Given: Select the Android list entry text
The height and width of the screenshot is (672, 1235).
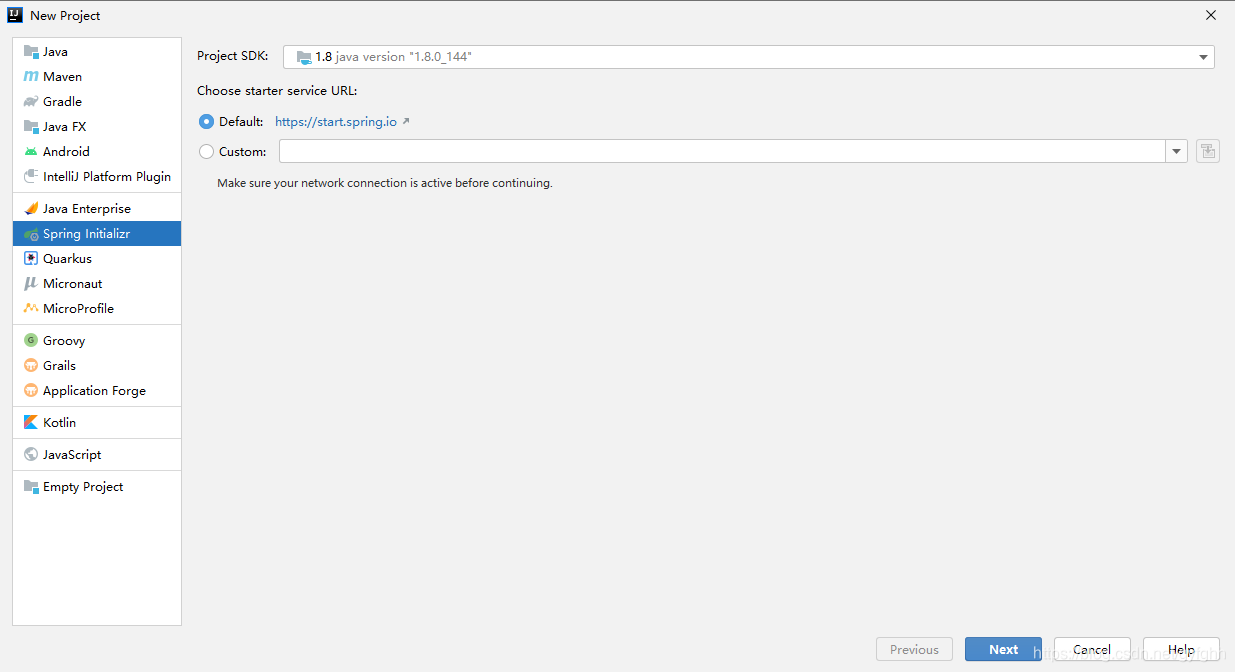Looking at the screenshot, I should [66, 151].
